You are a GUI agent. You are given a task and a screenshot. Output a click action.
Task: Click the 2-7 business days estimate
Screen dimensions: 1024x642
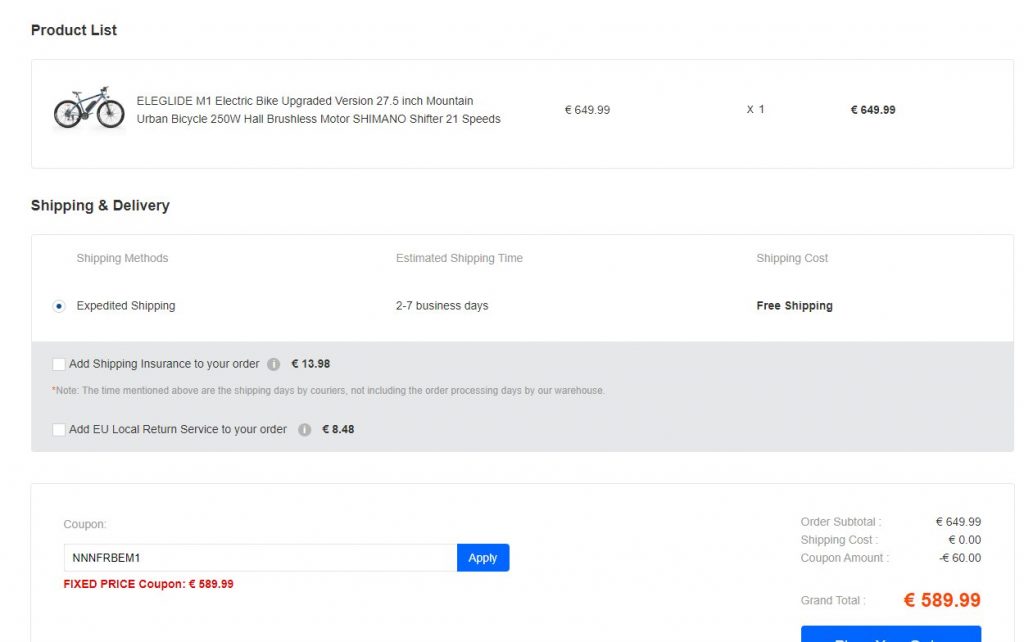pyautogui.click(x=442, y=306)
